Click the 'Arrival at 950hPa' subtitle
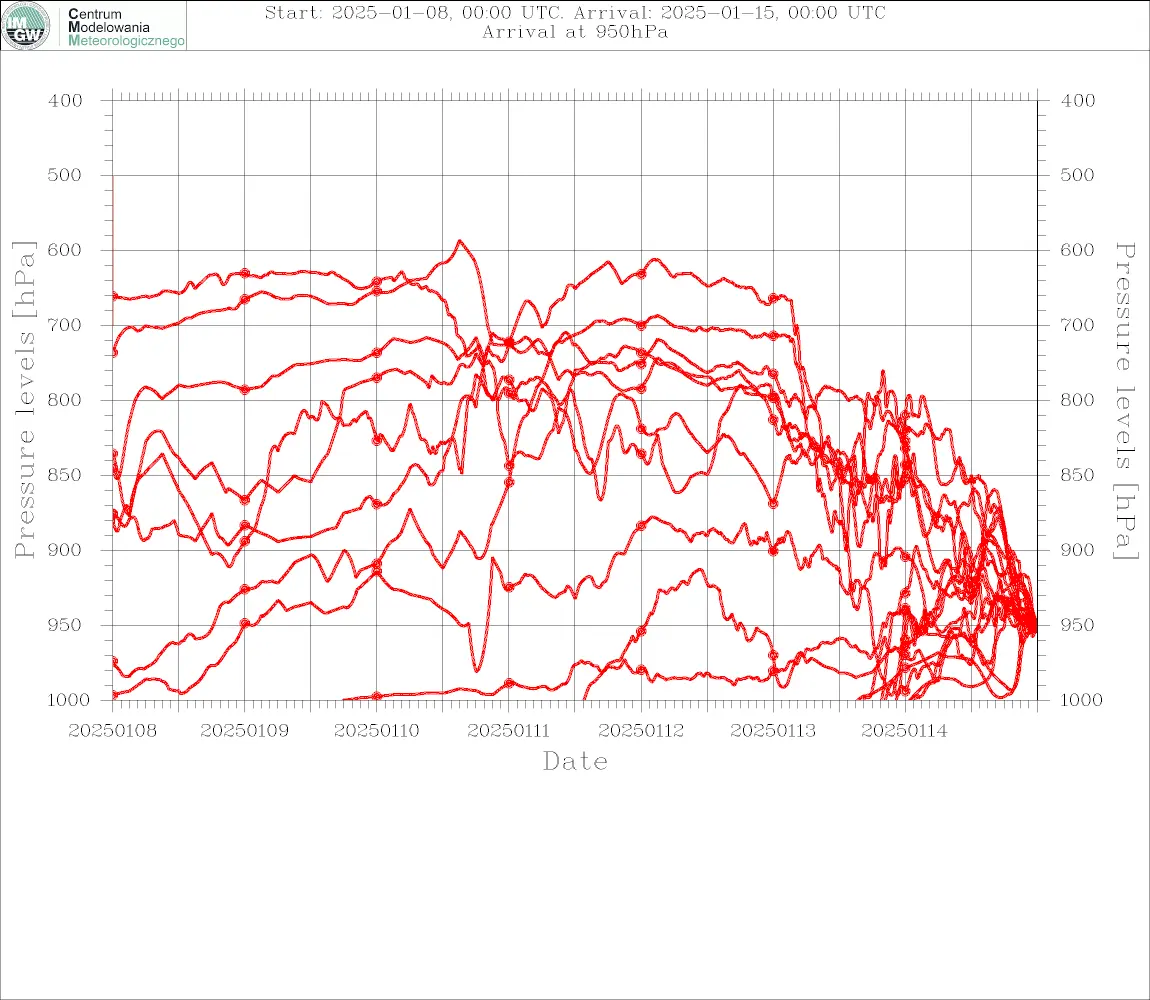 click(x=575, y=32)
